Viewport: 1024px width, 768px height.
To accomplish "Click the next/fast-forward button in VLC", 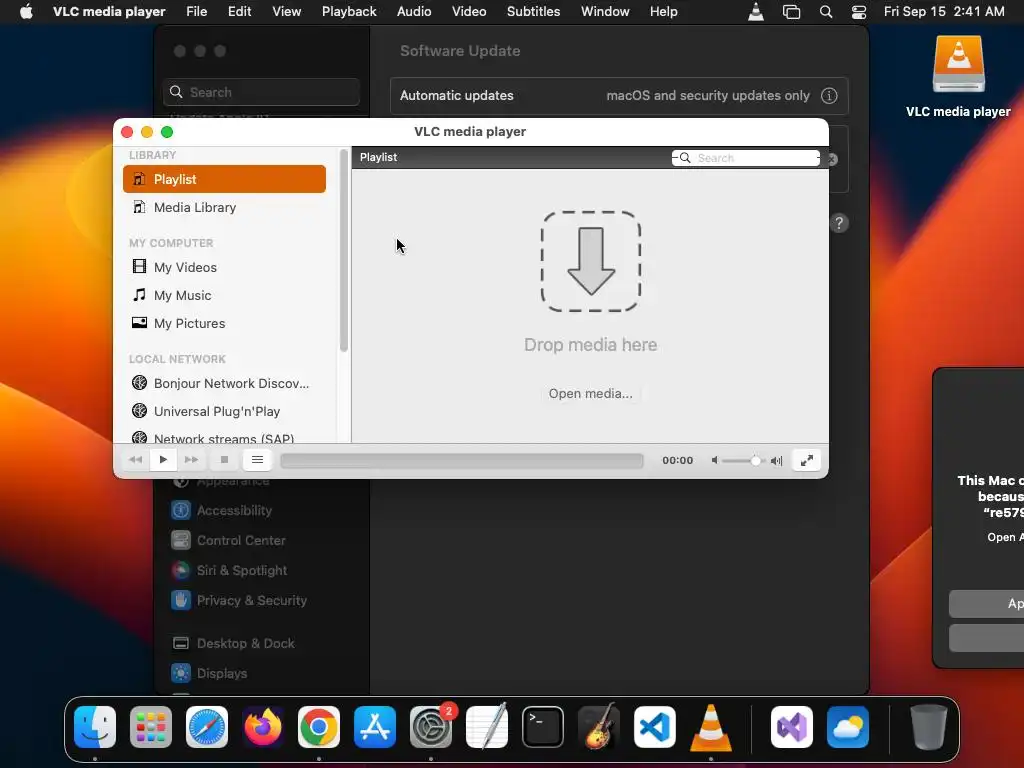I will pos(191,460).
